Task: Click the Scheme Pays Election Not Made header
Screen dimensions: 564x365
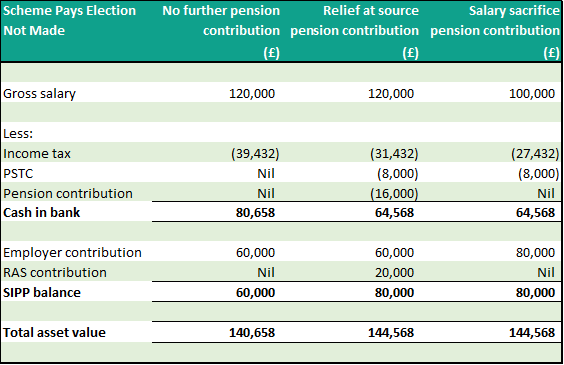Action: [x=70, y=20]
